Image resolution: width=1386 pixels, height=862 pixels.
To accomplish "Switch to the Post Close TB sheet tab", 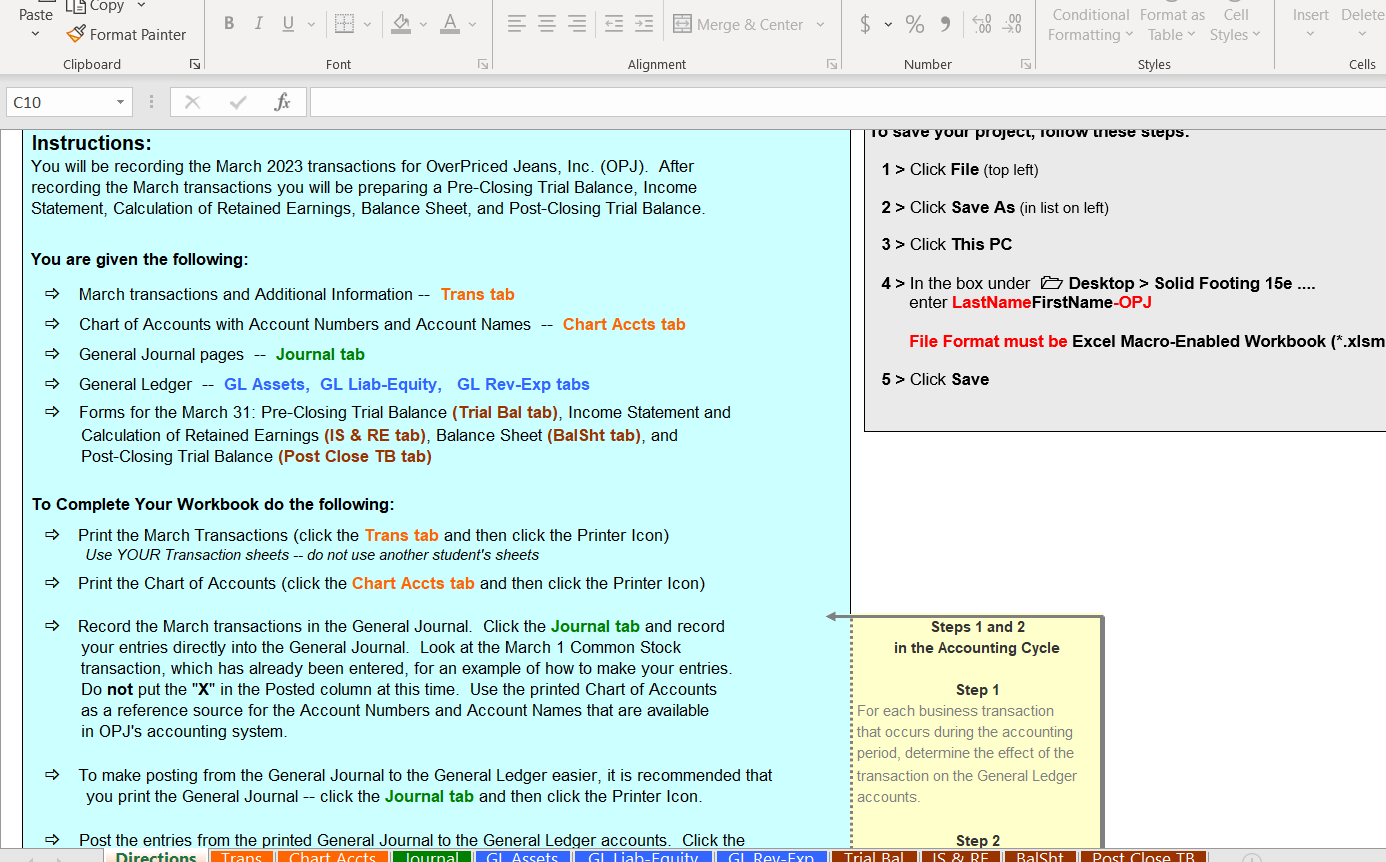I will [1143, 856].
